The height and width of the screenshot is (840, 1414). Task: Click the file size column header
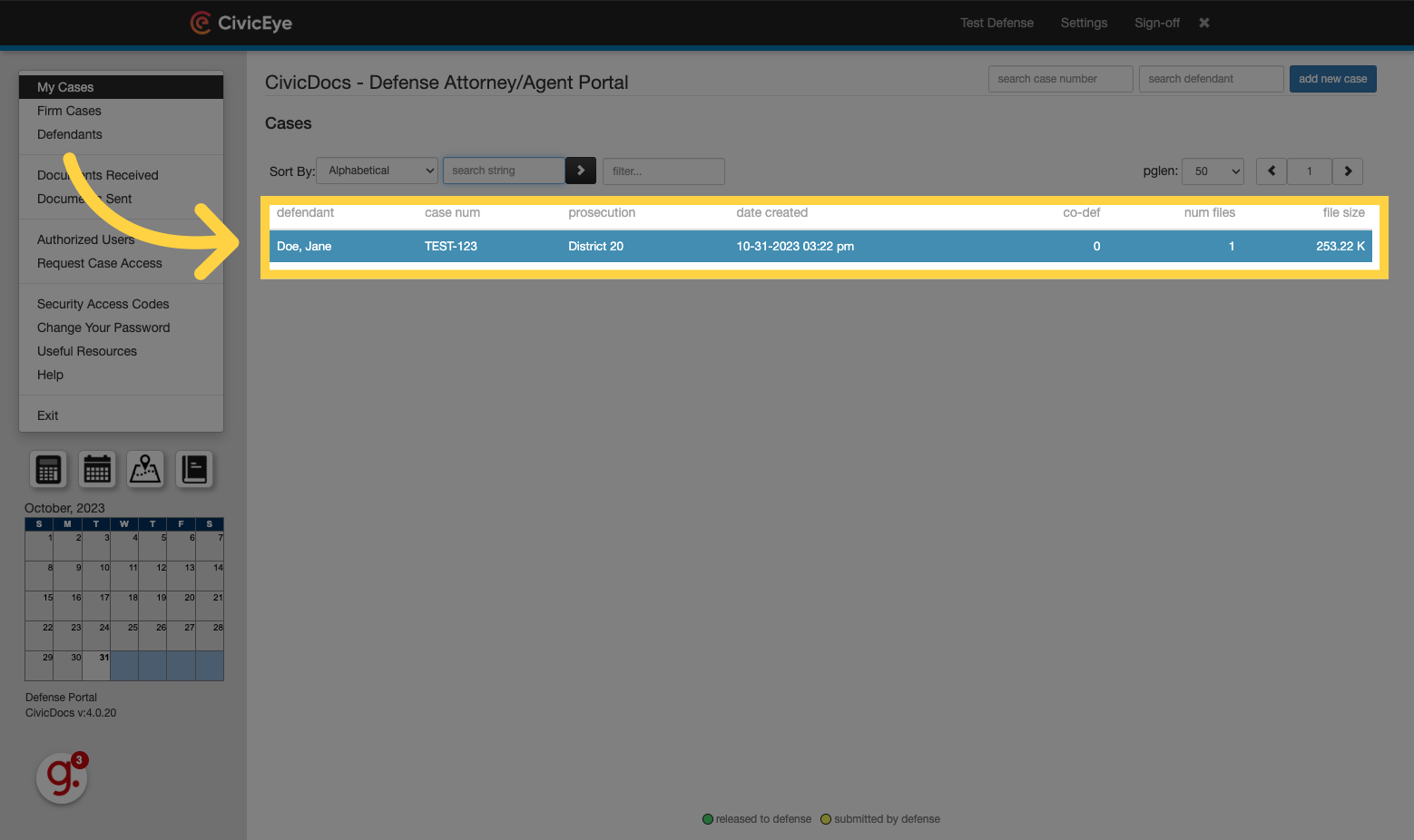(x=1343, y=212)
